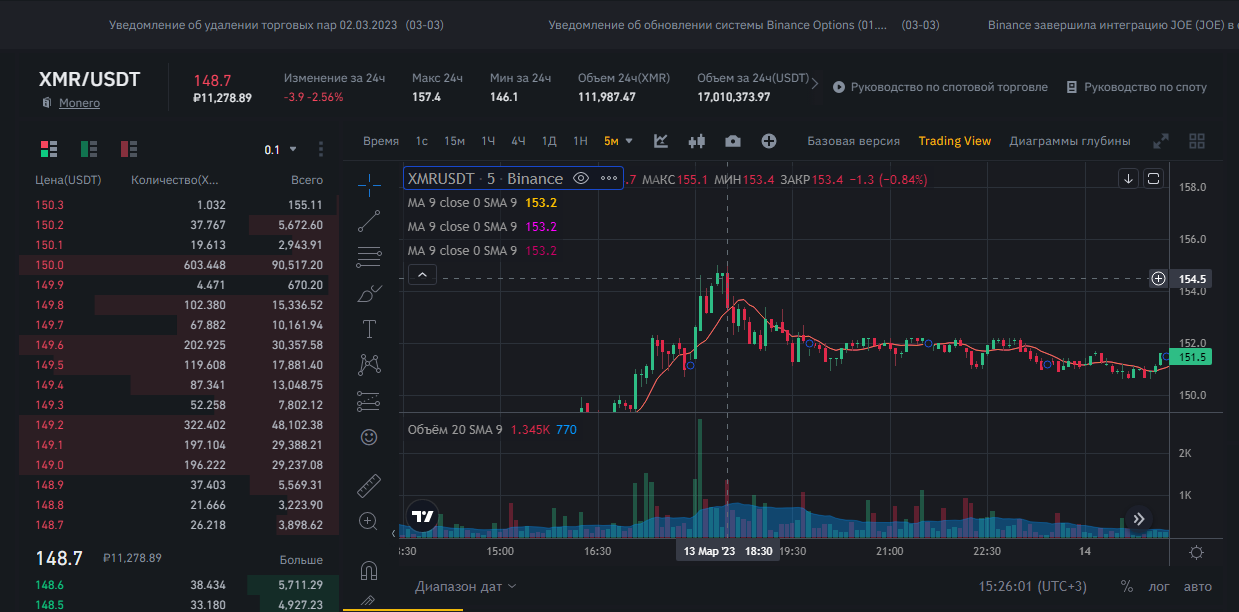Open the 5м interval dropdown arrow

point(629,141)
